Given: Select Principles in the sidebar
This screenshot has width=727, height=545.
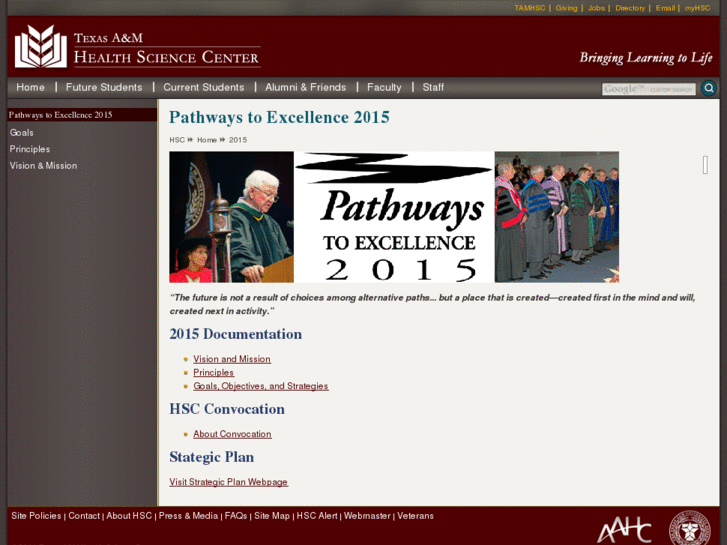Looking at the screenshot, I should coord(30,149).
